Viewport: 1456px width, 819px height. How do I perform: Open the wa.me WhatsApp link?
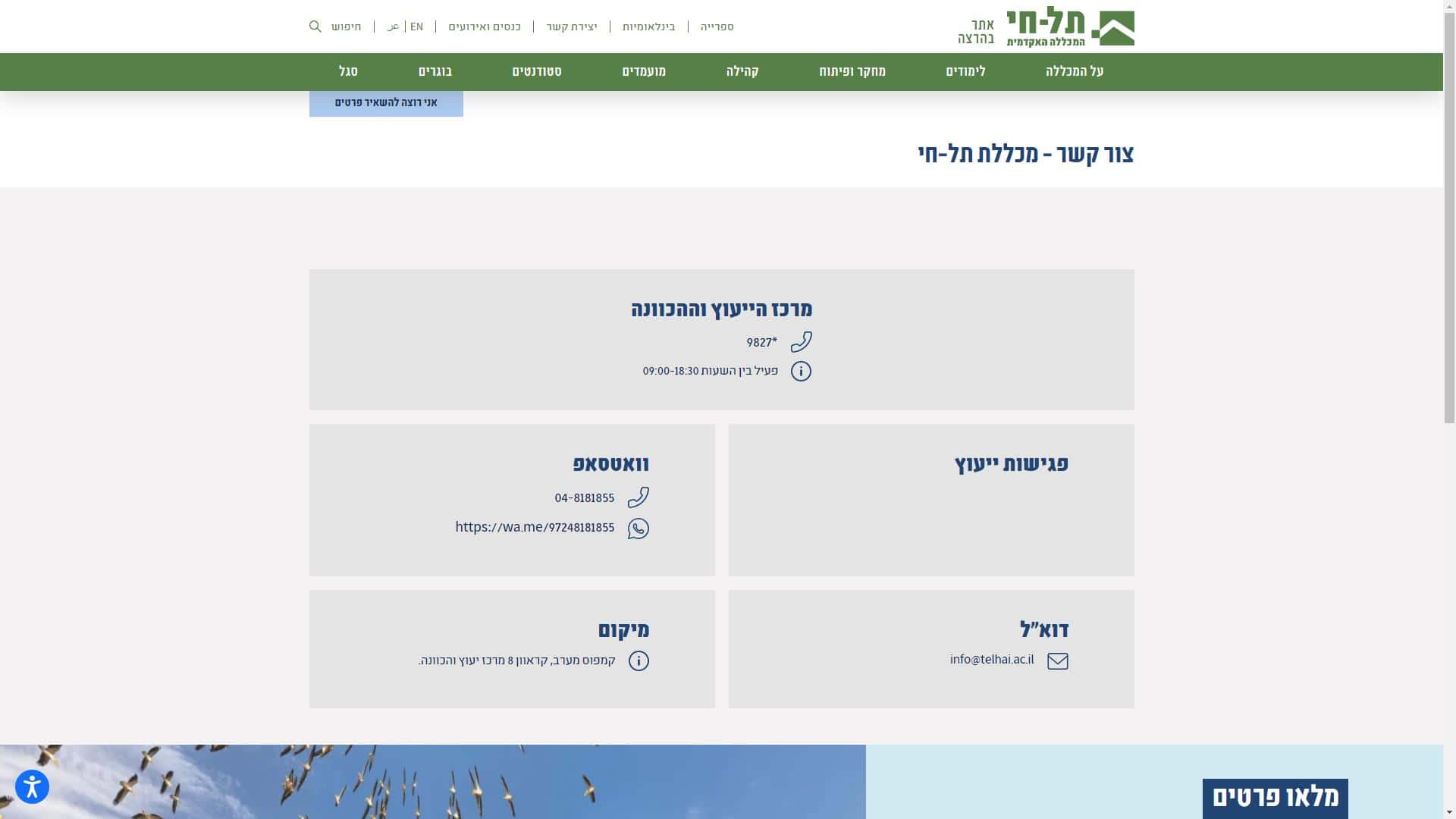pyautogui.click(x=535, y=527)
